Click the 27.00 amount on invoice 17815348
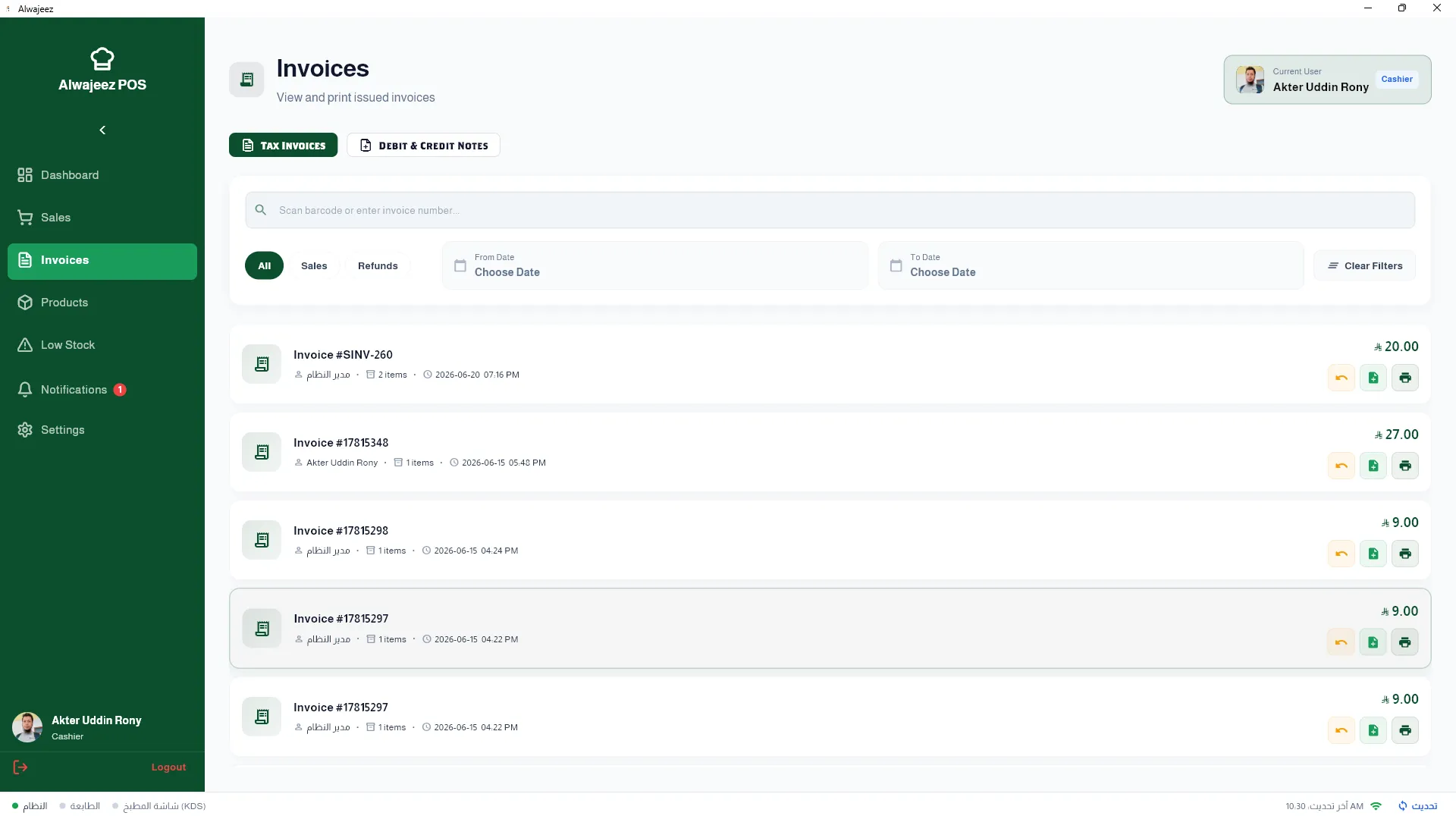1456x819 pixels. tap(1396, 435)
